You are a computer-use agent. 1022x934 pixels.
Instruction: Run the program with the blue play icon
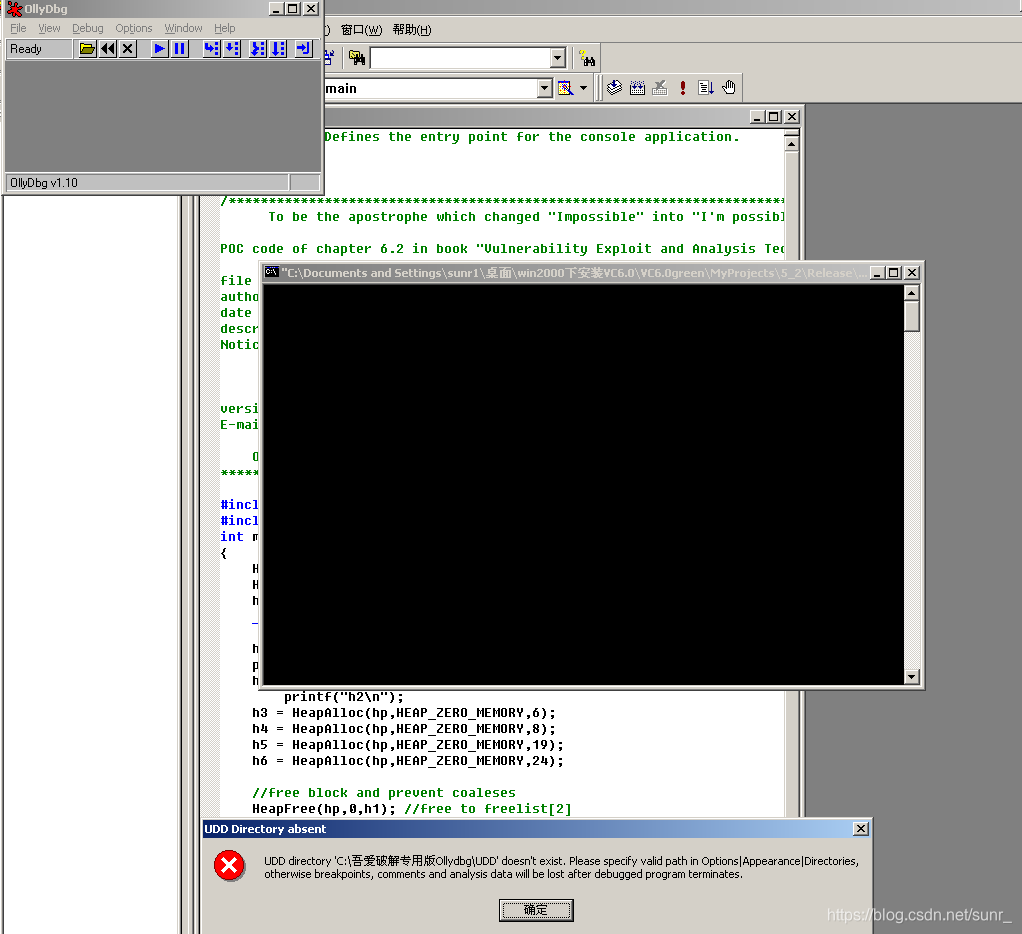[x=159, y=49]
